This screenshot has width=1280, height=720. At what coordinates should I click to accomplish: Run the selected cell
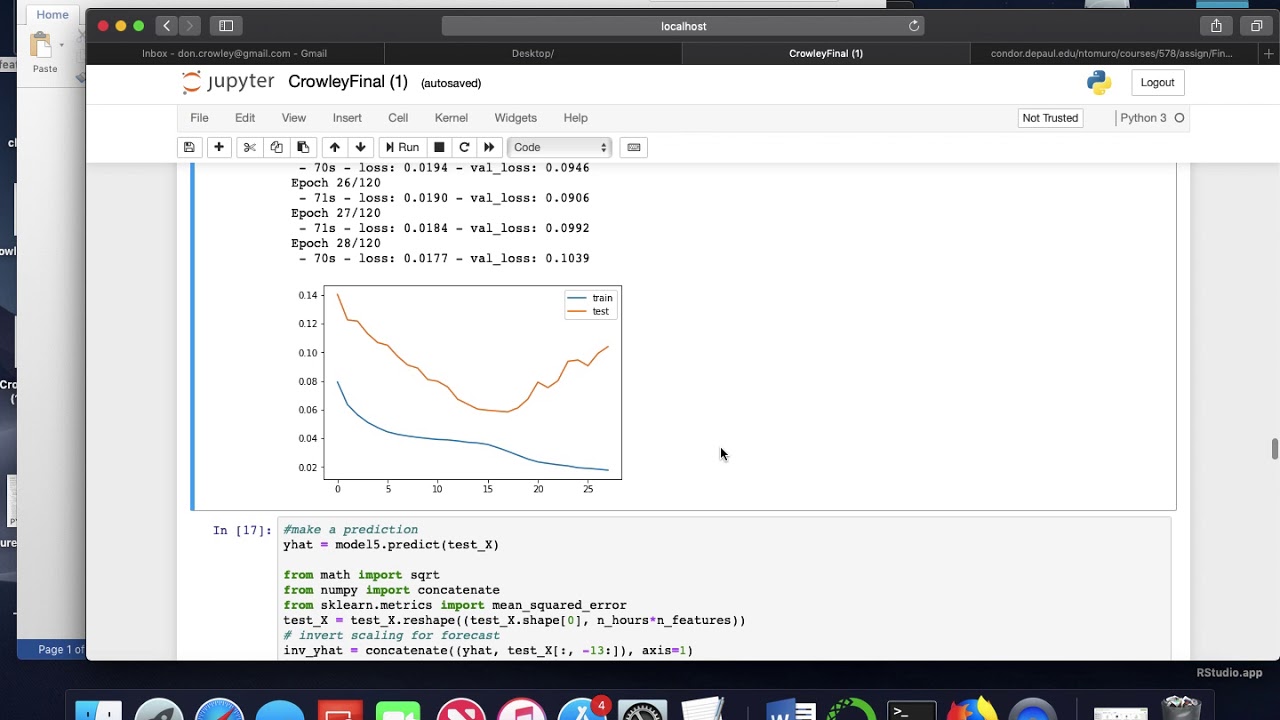[402, 147]
